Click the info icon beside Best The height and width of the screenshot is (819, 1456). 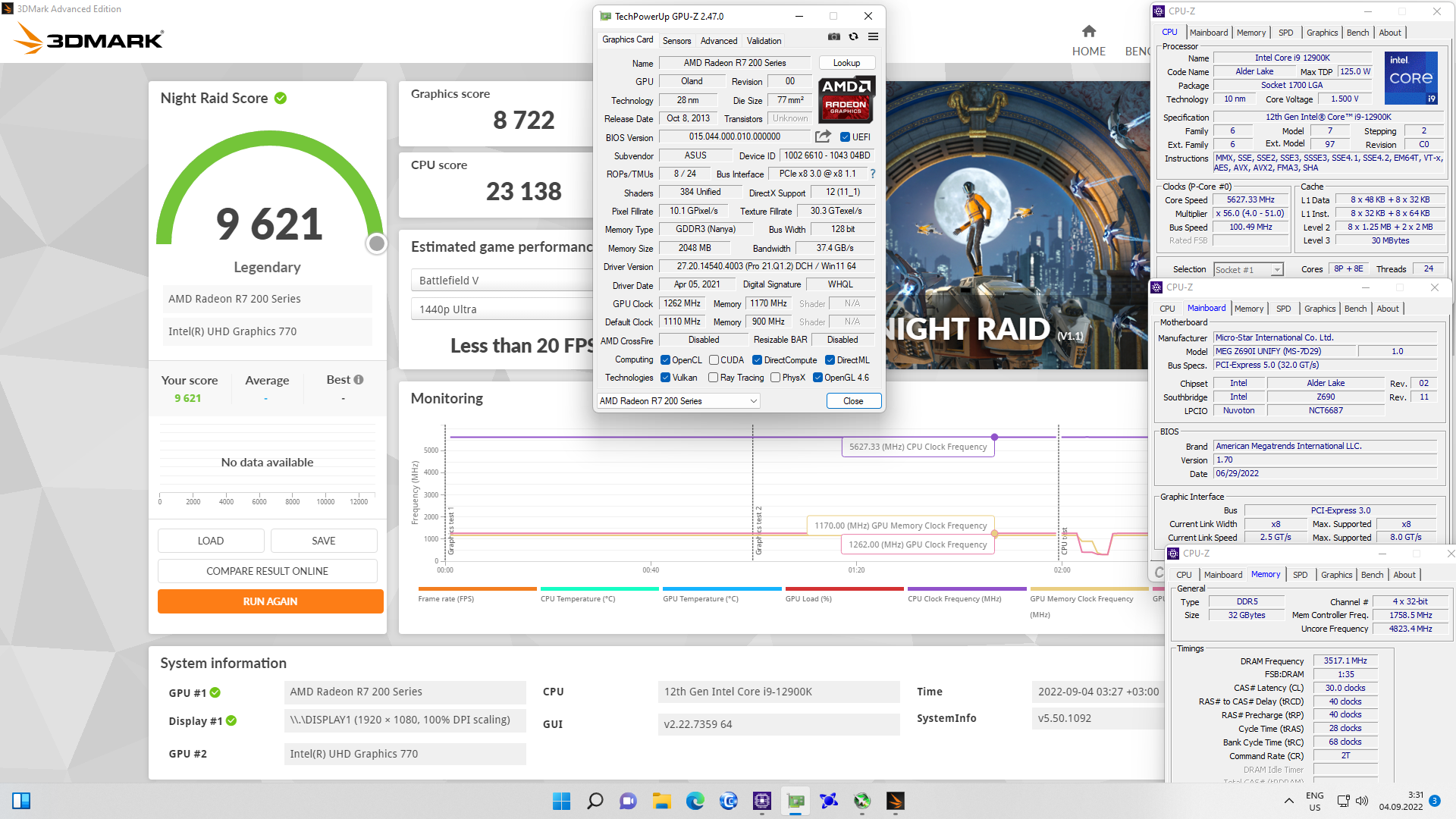[359, 380]
